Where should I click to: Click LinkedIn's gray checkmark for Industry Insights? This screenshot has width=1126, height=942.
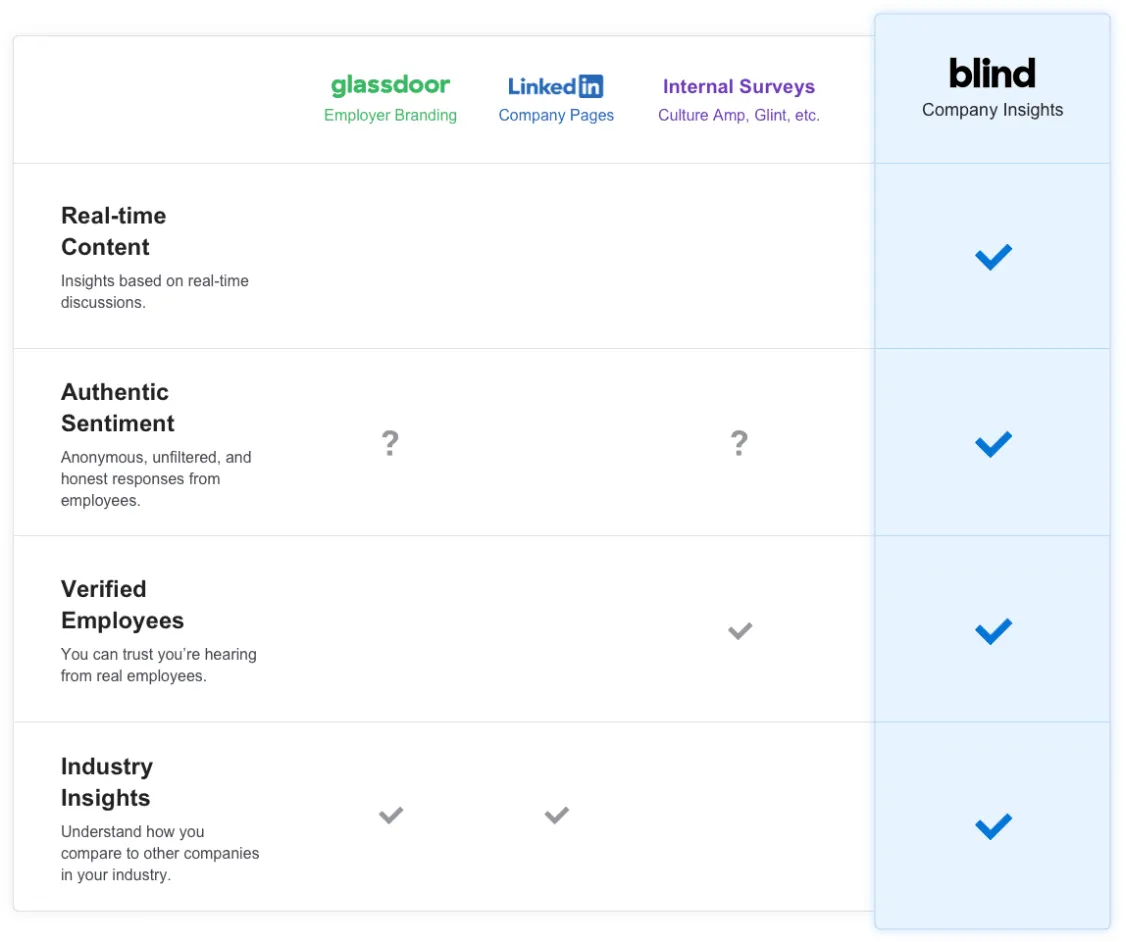[557, 816]
